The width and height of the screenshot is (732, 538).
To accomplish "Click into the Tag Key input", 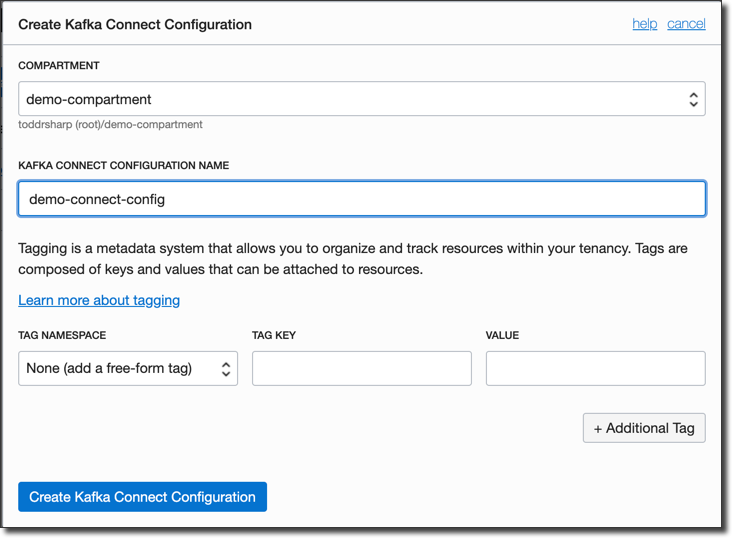I will 361,368.
